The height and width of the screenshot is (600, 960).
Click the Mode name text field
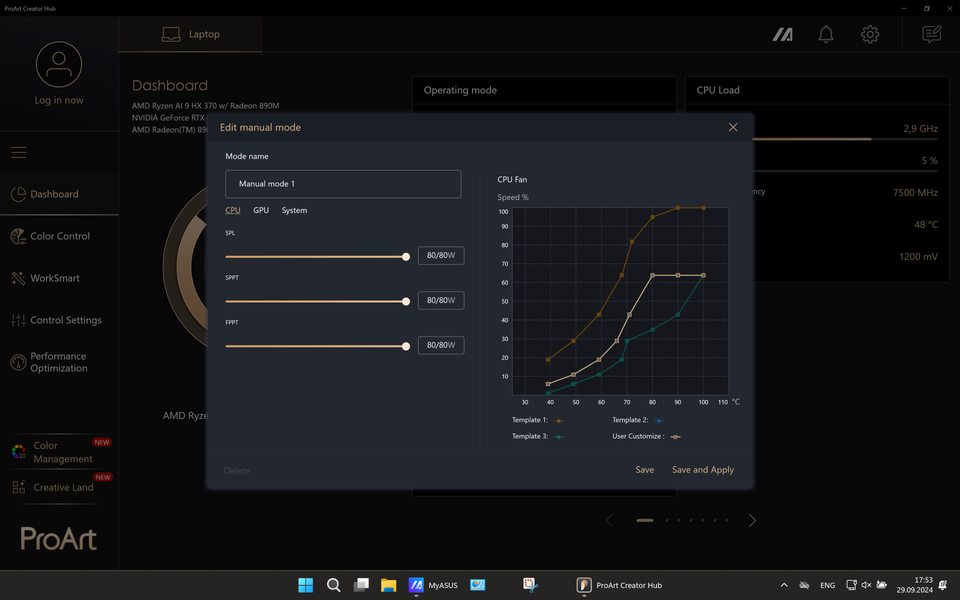tap(343, 184)
